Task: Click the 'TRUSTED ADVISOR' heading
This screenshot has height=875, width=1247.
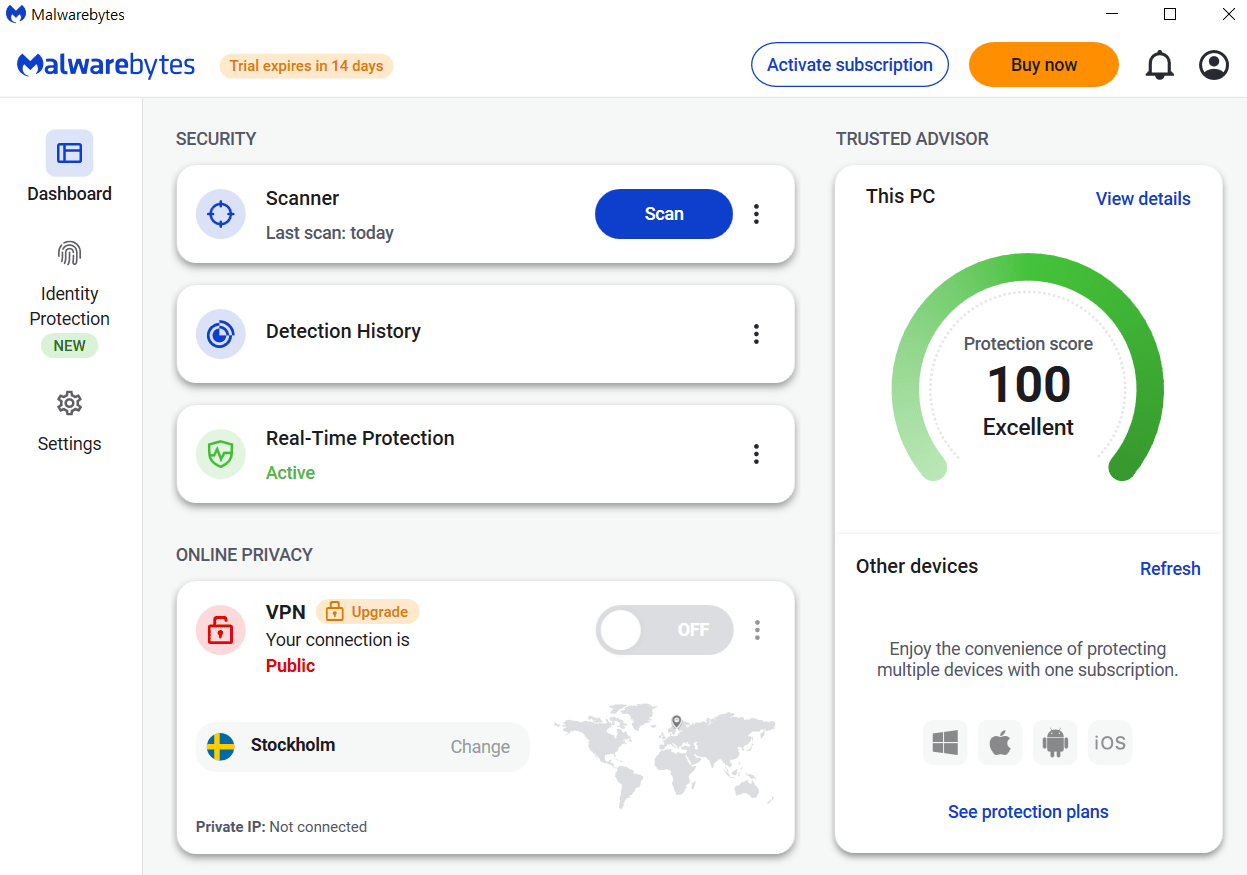Action: (912, 139)
